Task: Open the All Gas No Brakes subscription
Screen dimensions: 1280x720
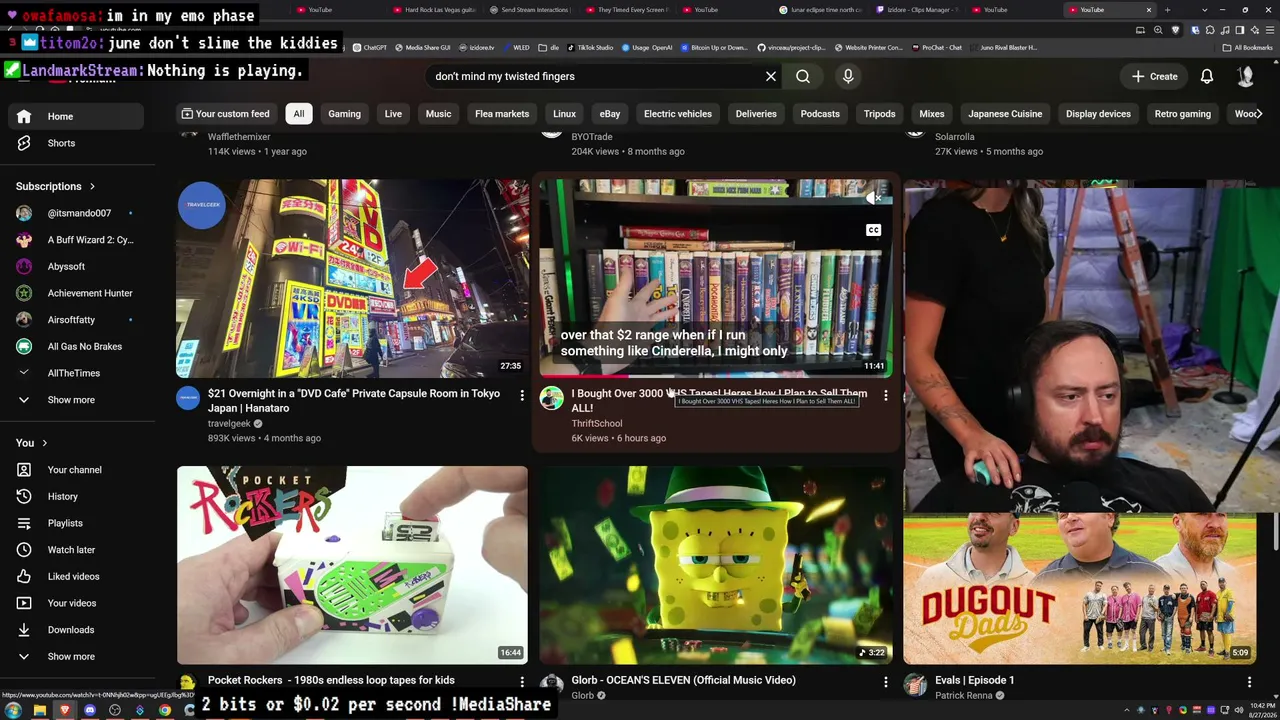Action: pyautogui.click(x=76, y=347)
